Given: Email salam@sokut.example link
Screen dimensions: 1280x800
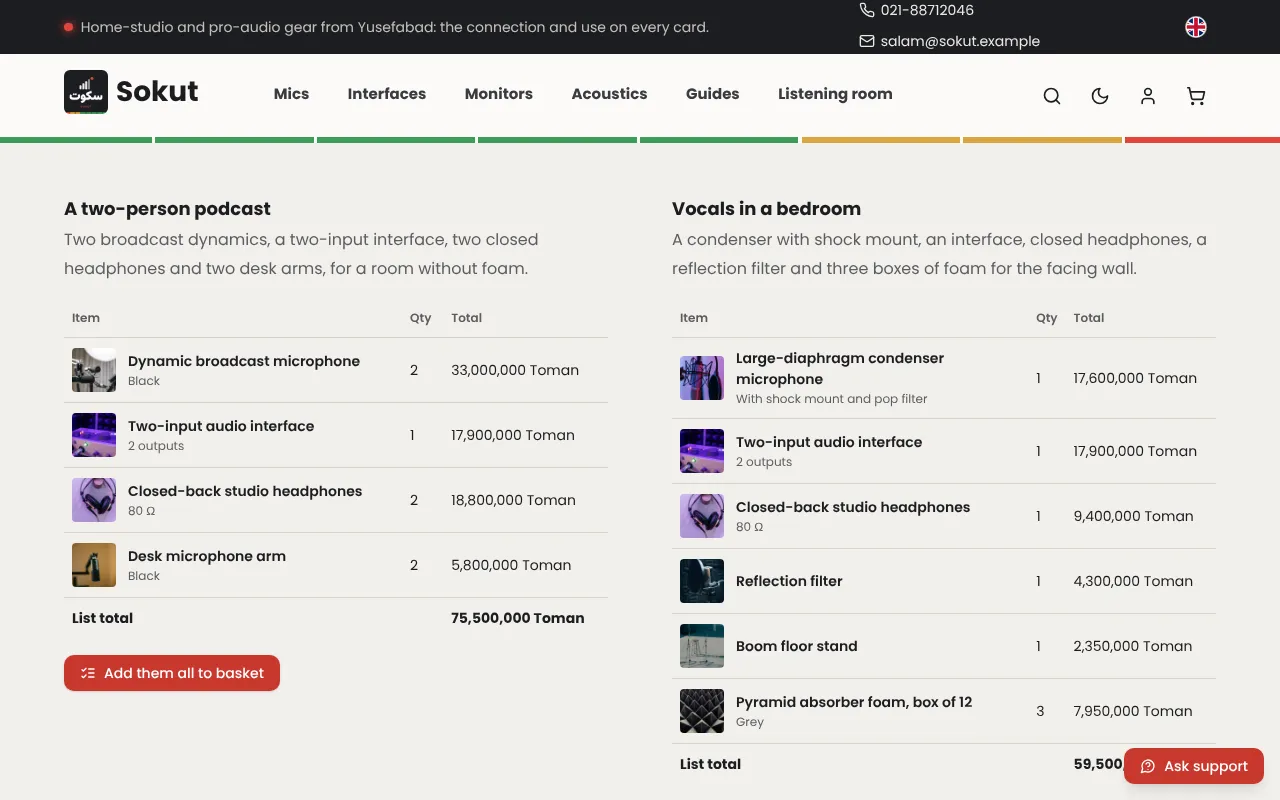Looking at the screenshot, I should tap(950, 41).
